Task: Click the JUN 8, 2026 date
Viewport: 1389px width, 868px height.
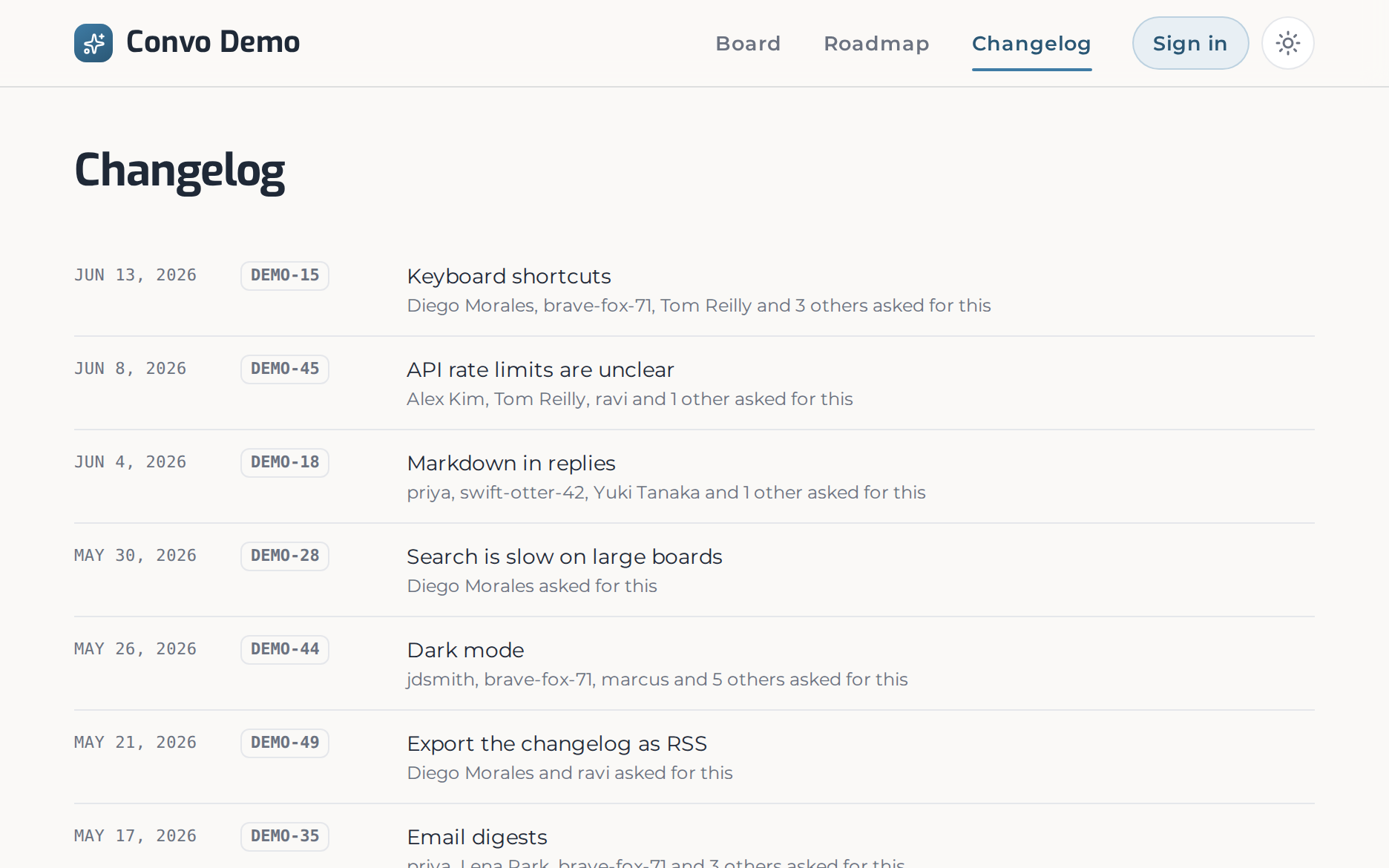Action: pos(130,369)
